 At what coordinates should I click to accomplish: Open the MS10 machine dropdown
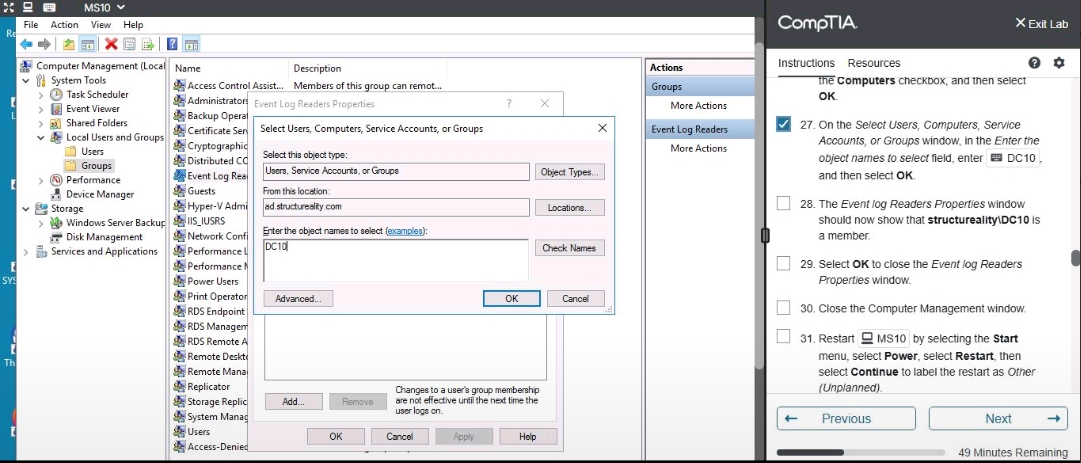105,8
